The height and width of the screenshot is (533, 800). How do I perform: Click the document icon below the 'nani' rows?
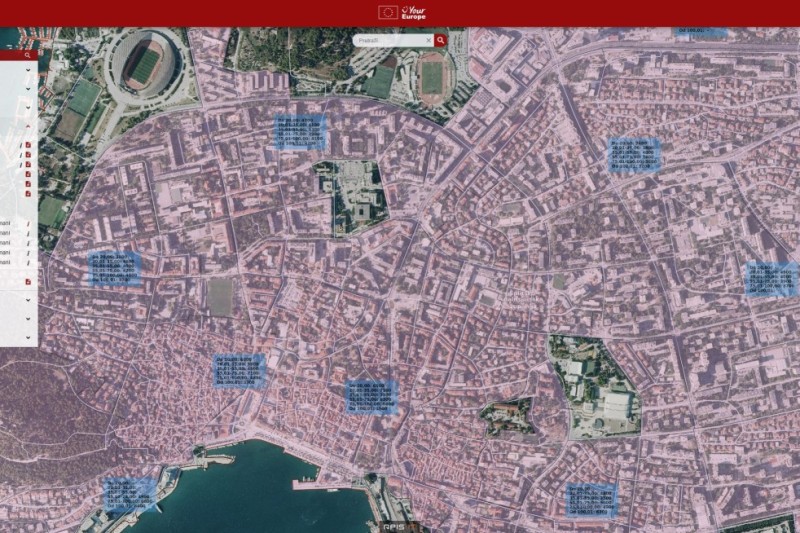click(x=28, y=282)
